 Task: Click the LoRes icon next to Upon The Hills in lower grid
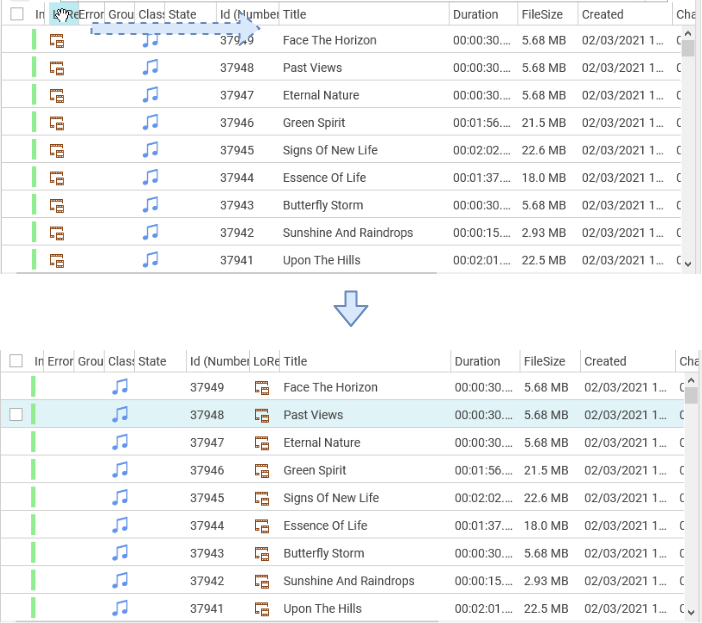click(x=263, y=608)
